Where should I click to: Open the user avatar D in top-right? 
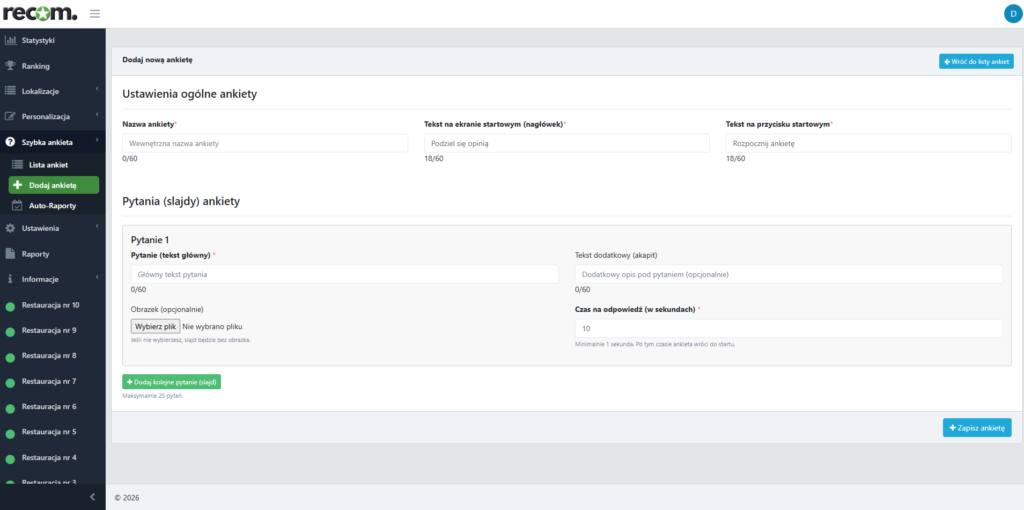1012,13
